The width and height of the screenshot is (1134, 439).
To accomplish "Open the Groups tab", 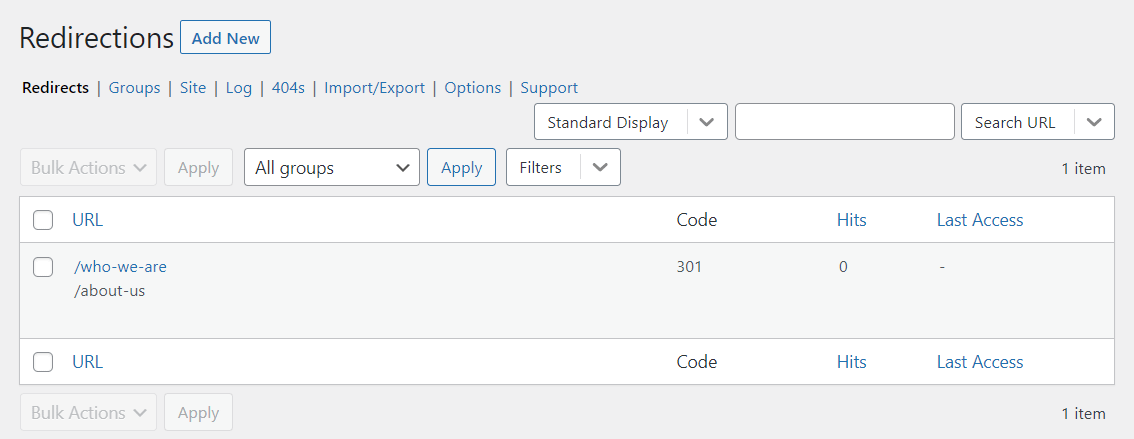I will tap(134, 88).
